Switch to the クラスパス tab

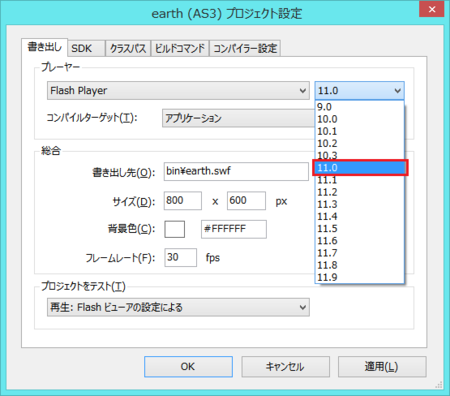click(128, 49)
